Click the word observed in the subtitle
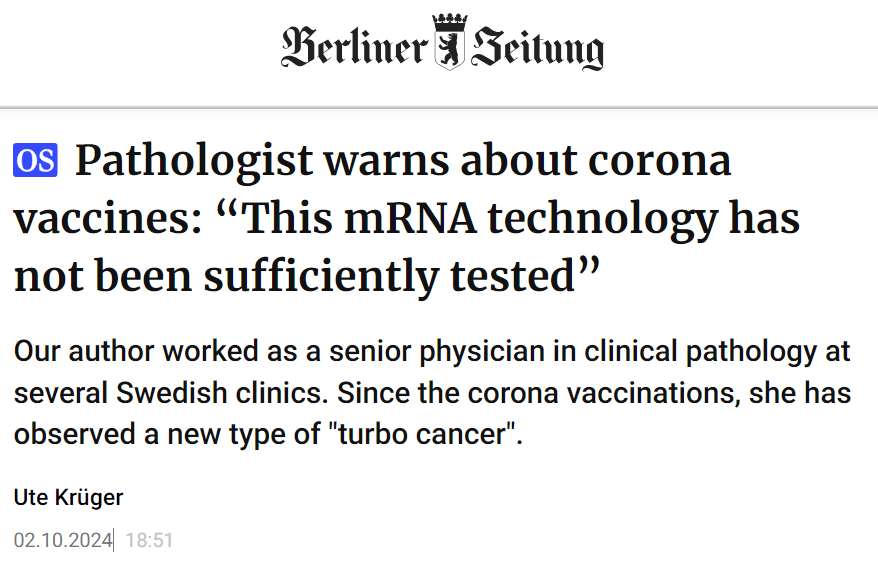The height and width of the screenshot is (565, 878). coord(74,435)
